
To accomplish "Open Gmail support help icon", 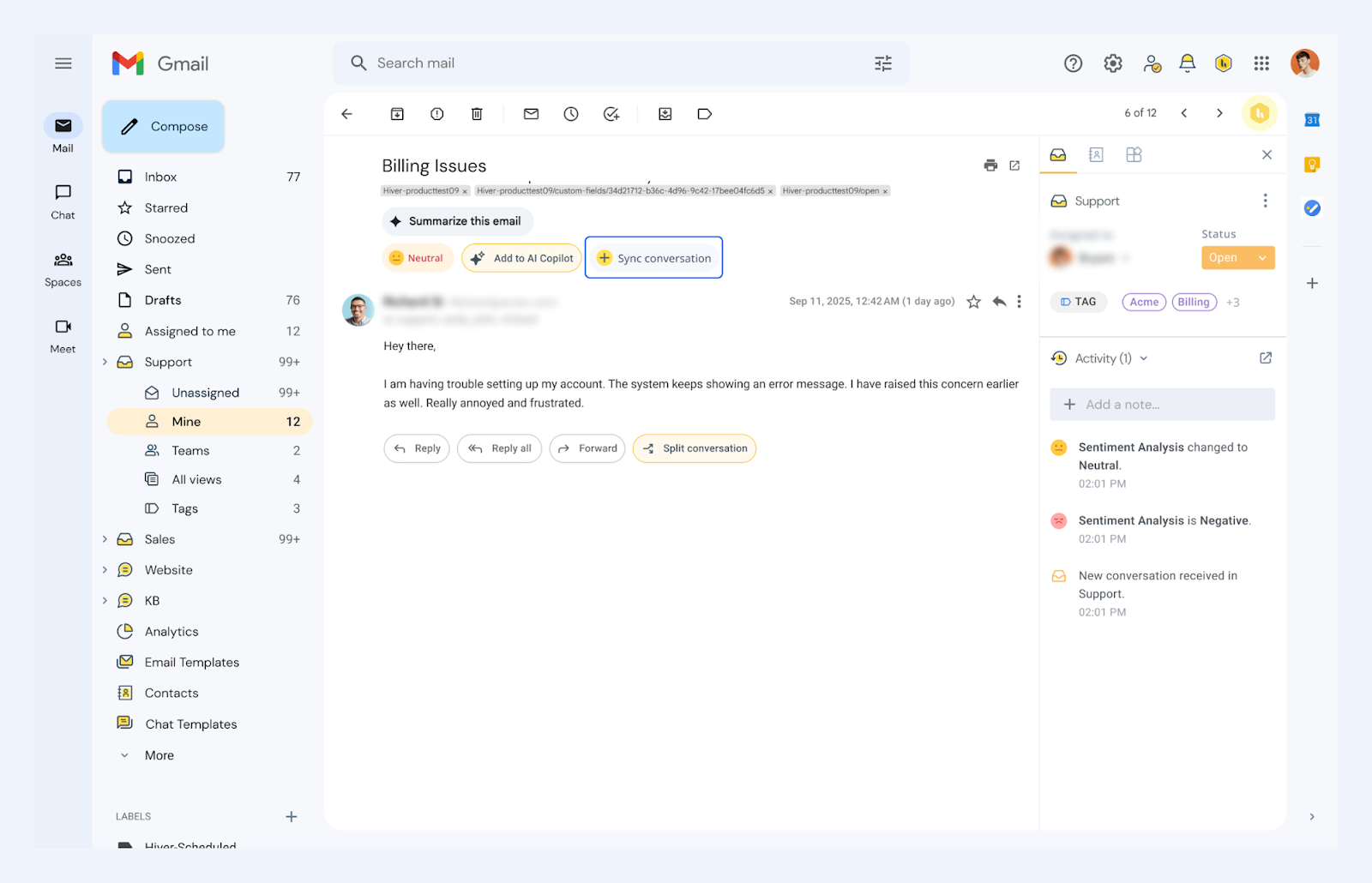I will 1073,63.
